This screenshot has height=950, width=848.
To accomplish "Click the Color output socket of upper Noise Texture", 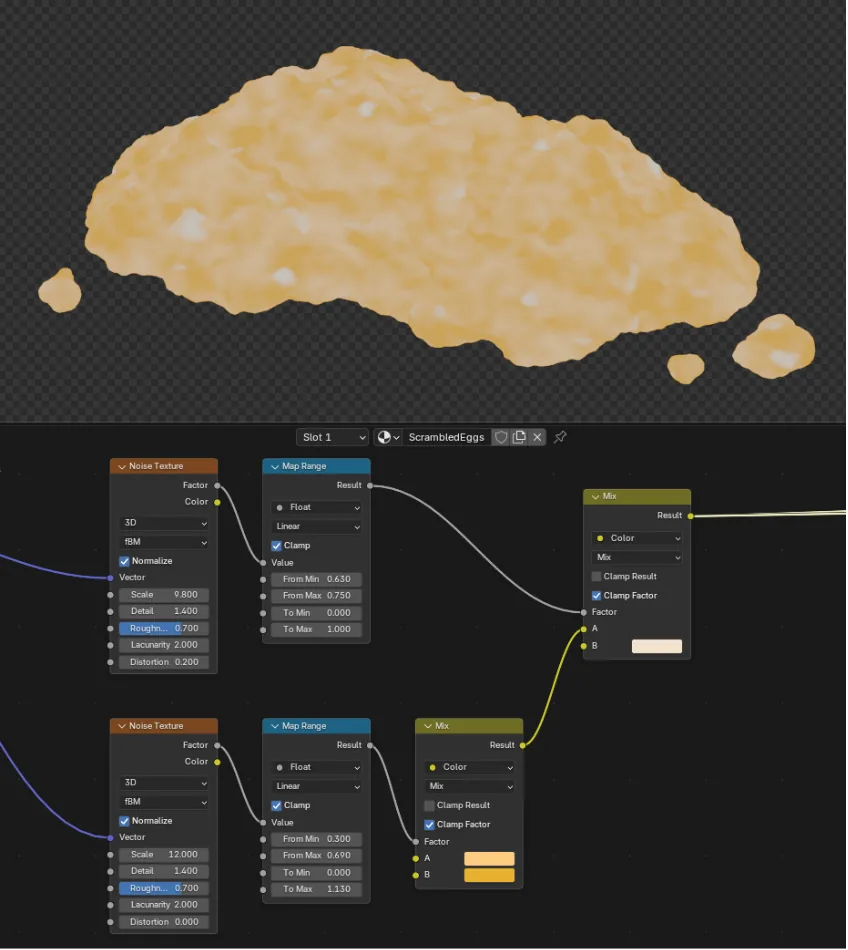I will (217, 502).
